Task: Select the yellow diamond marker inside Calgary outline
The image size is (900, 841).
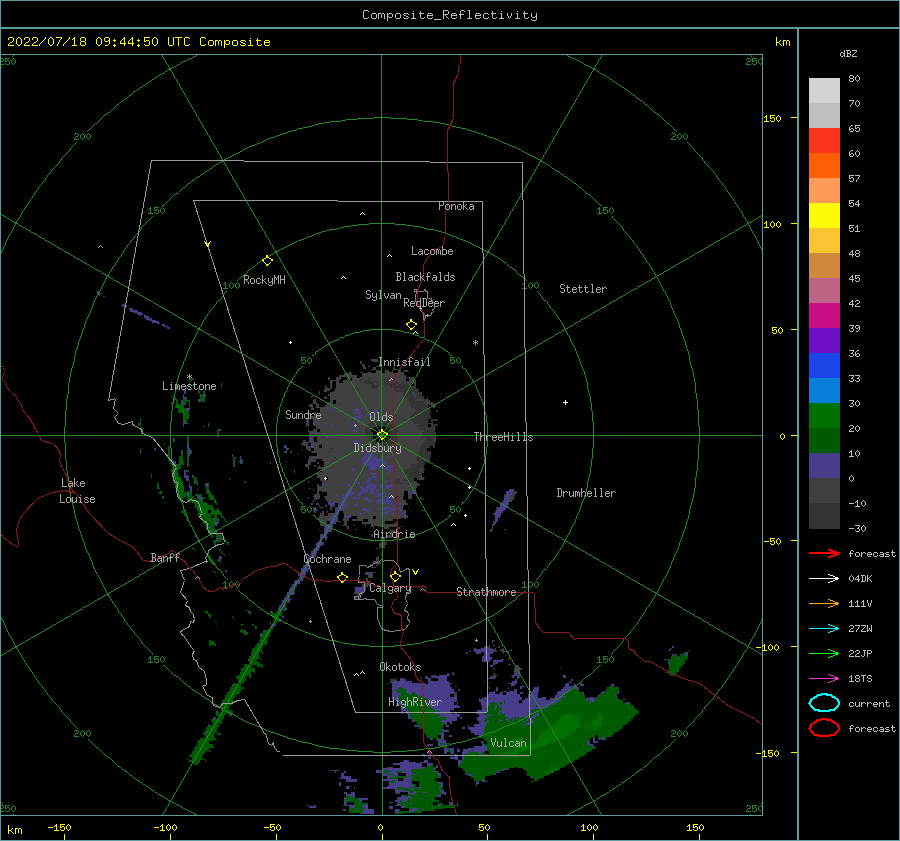Action: click(x=395, y=576)
